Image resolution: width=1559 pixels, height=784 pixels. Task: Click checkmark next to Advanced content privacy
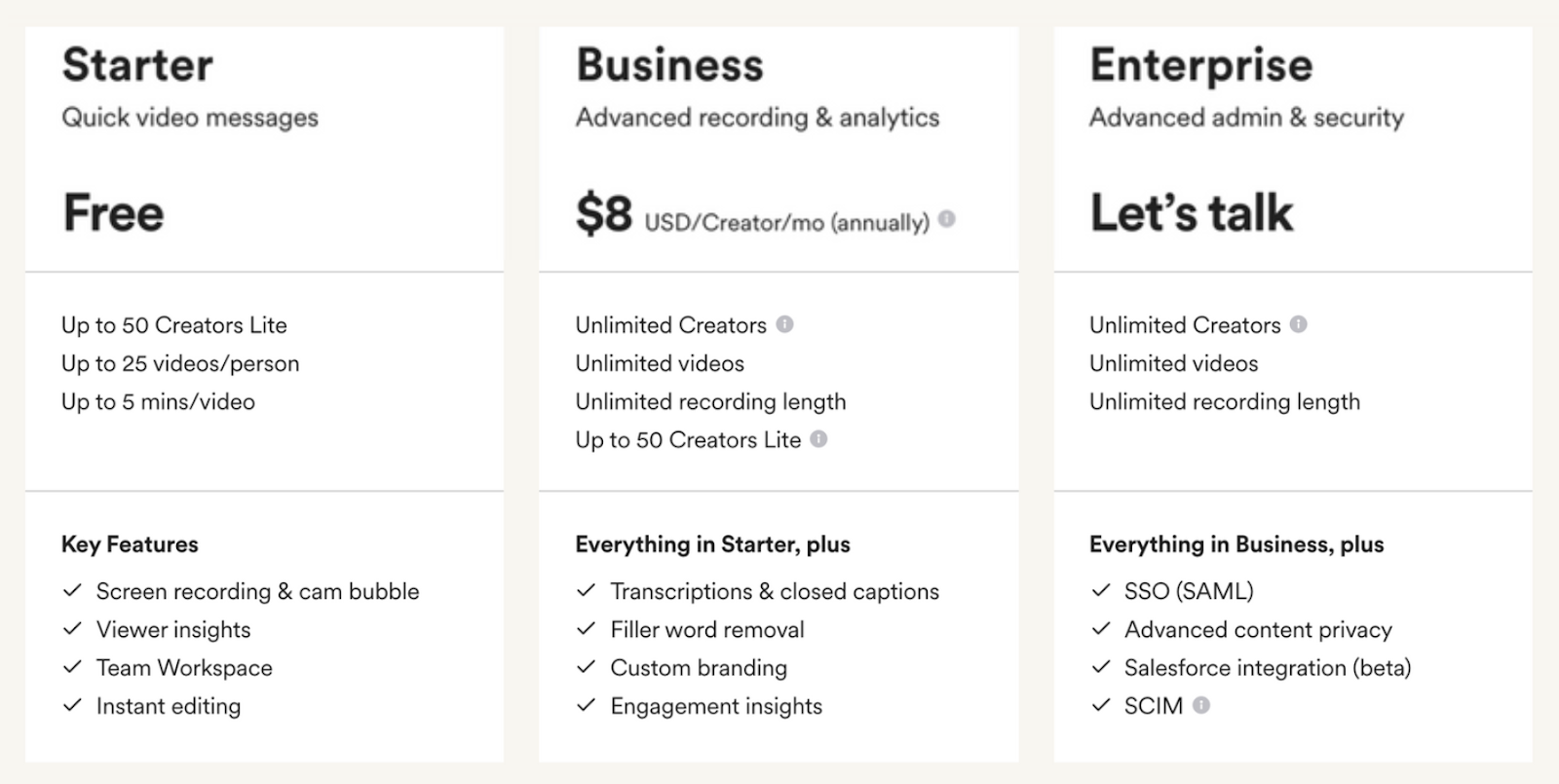pyautogui.click(x=1100, y=629)
